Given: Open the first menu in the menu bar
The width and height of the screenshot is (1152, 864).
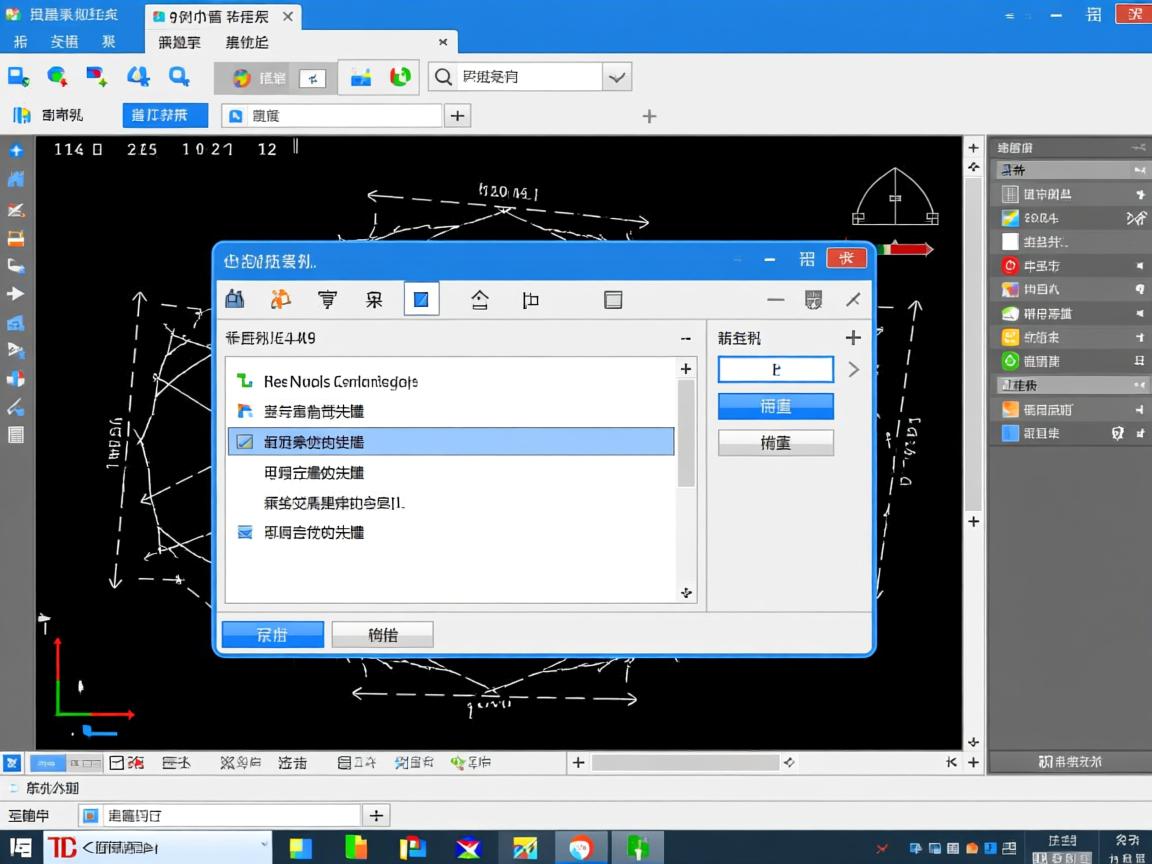Looking at the screenshot, I should (20, 42).
